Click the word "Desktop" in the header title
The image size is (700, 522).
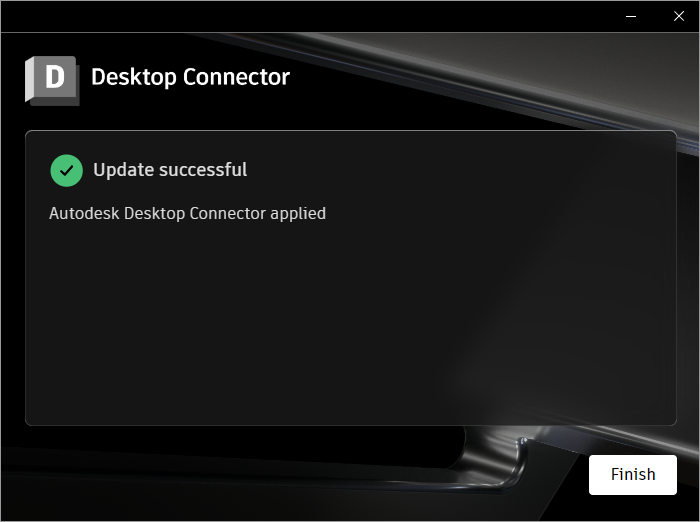[134, 77]
